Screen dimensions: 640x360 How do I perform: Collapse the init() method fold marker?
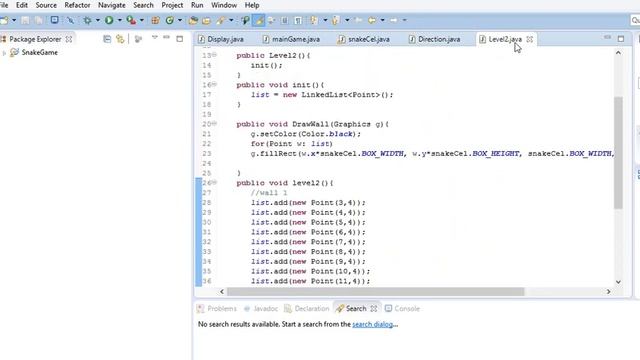[214, 84]
